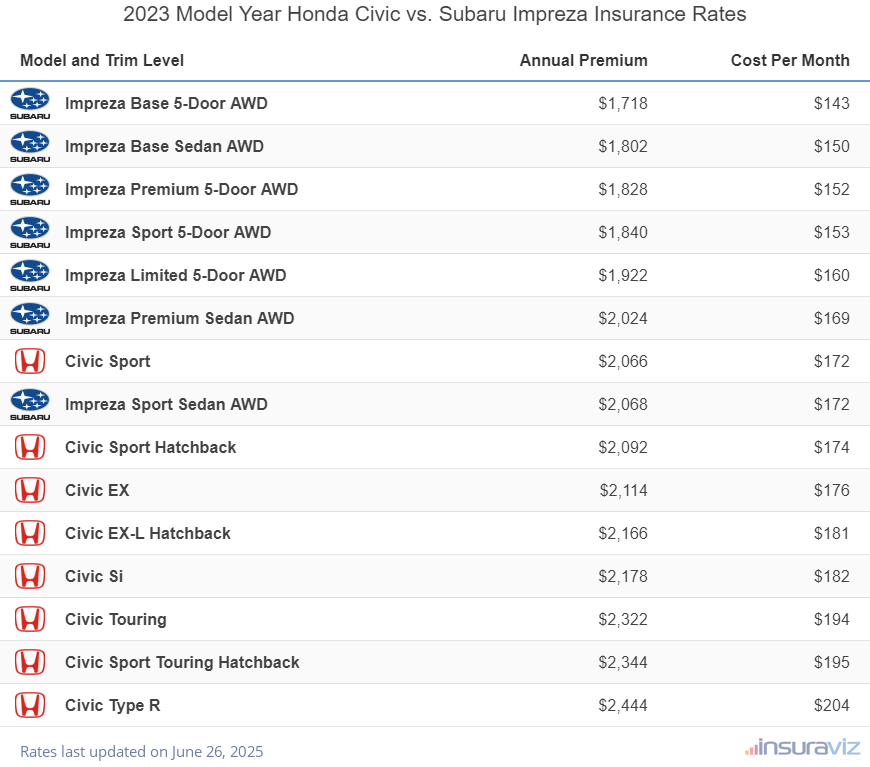Click Honda logo beside Civic EX-L Hatchback

30,533
